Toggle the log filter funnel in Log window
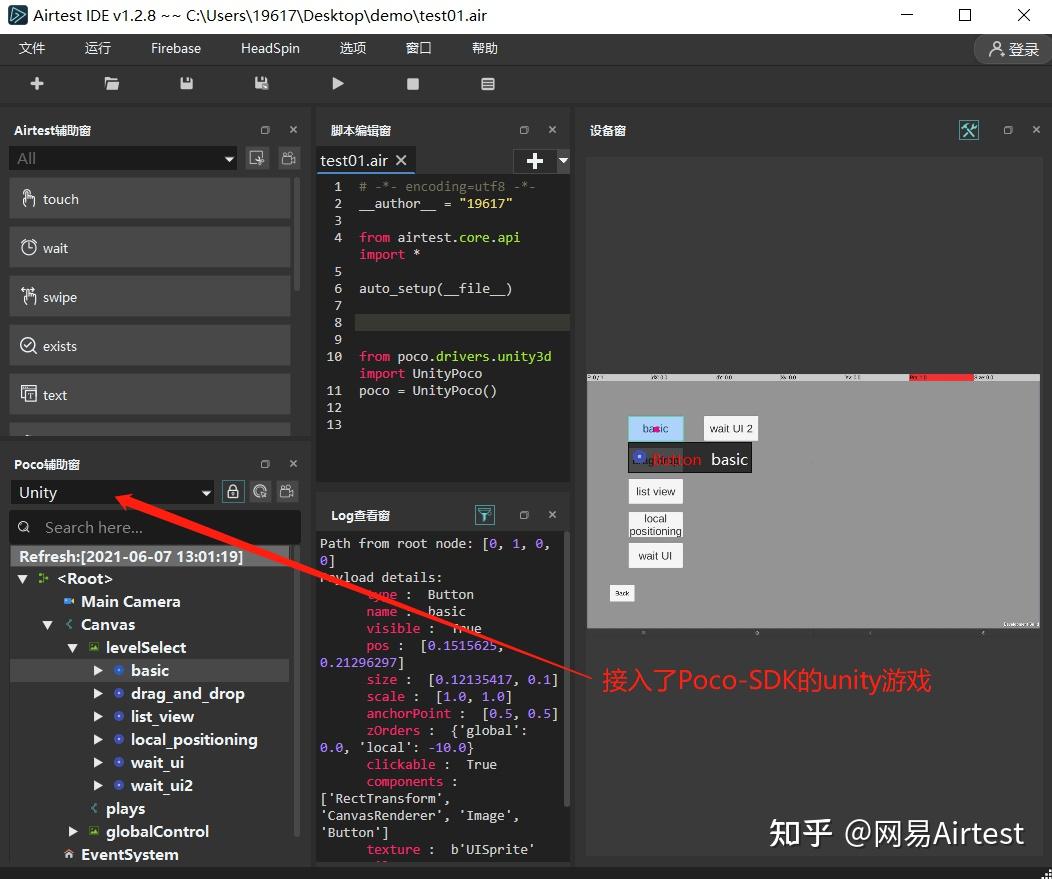The height and width of the screenshot is (879, 1052). pos(484,514)
